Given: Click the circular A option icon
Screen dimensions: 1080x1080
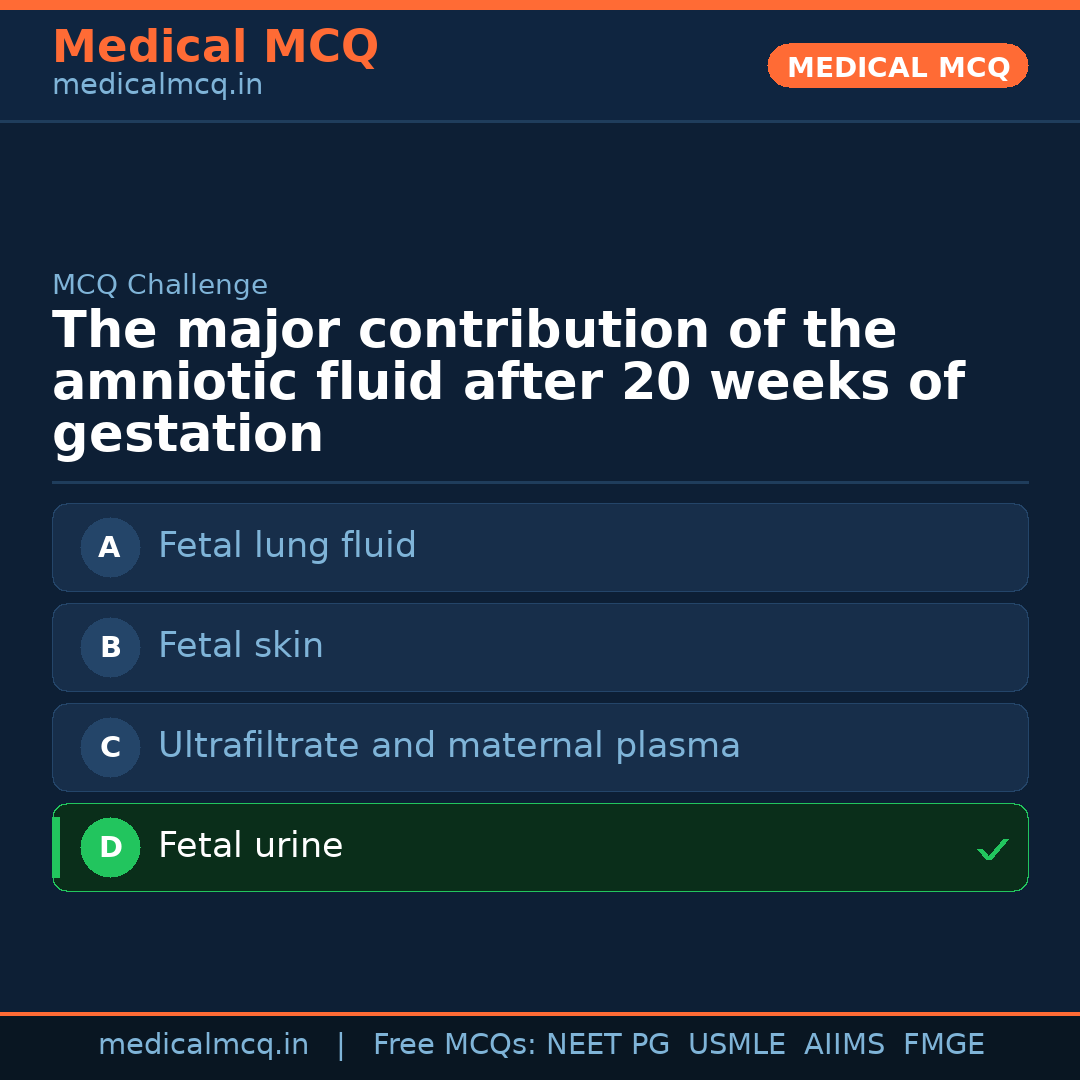Looking at the screenshot, I should [110, 547].
